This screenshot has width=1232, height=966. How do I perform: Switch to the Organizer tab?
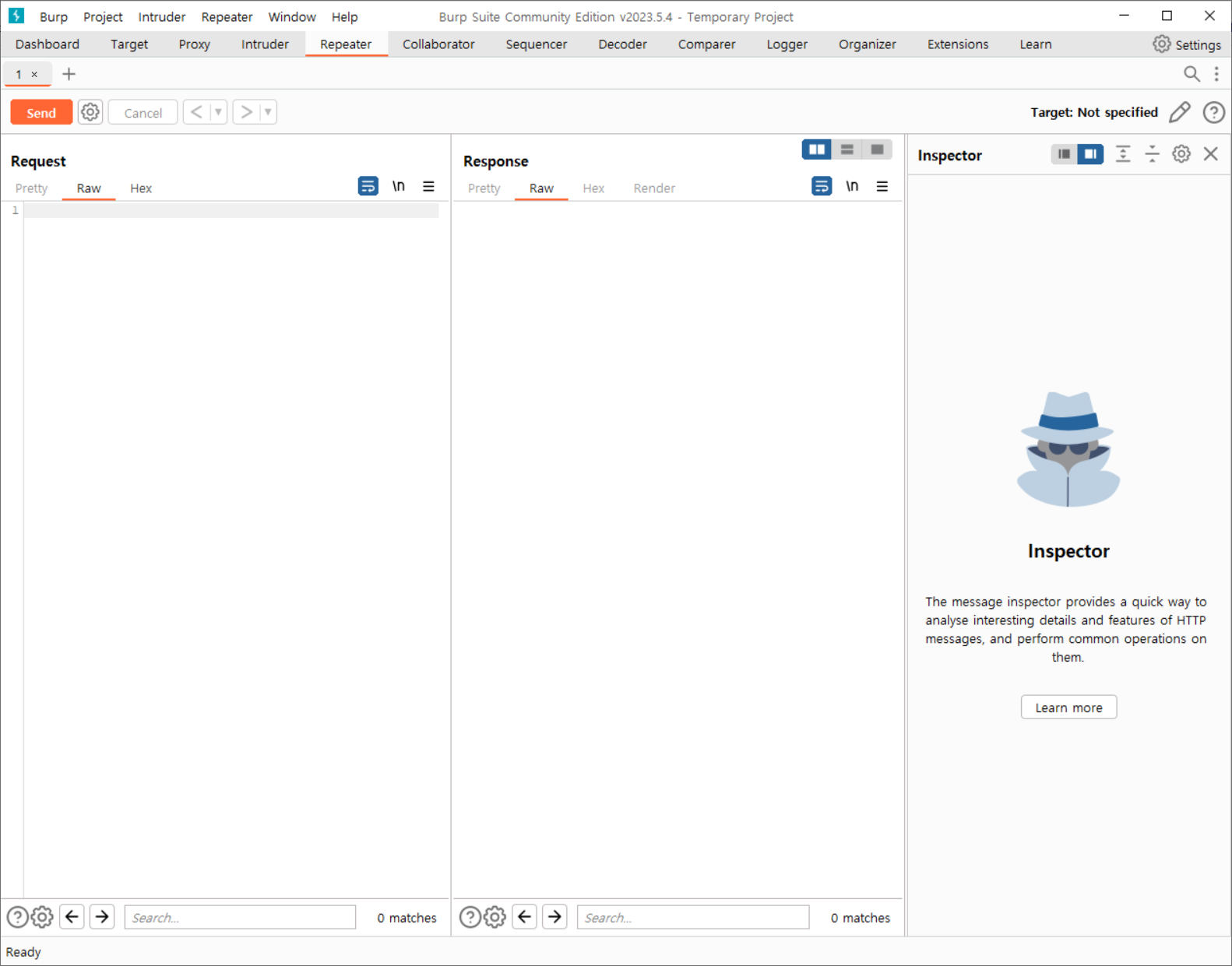click(x=867, y=44)
